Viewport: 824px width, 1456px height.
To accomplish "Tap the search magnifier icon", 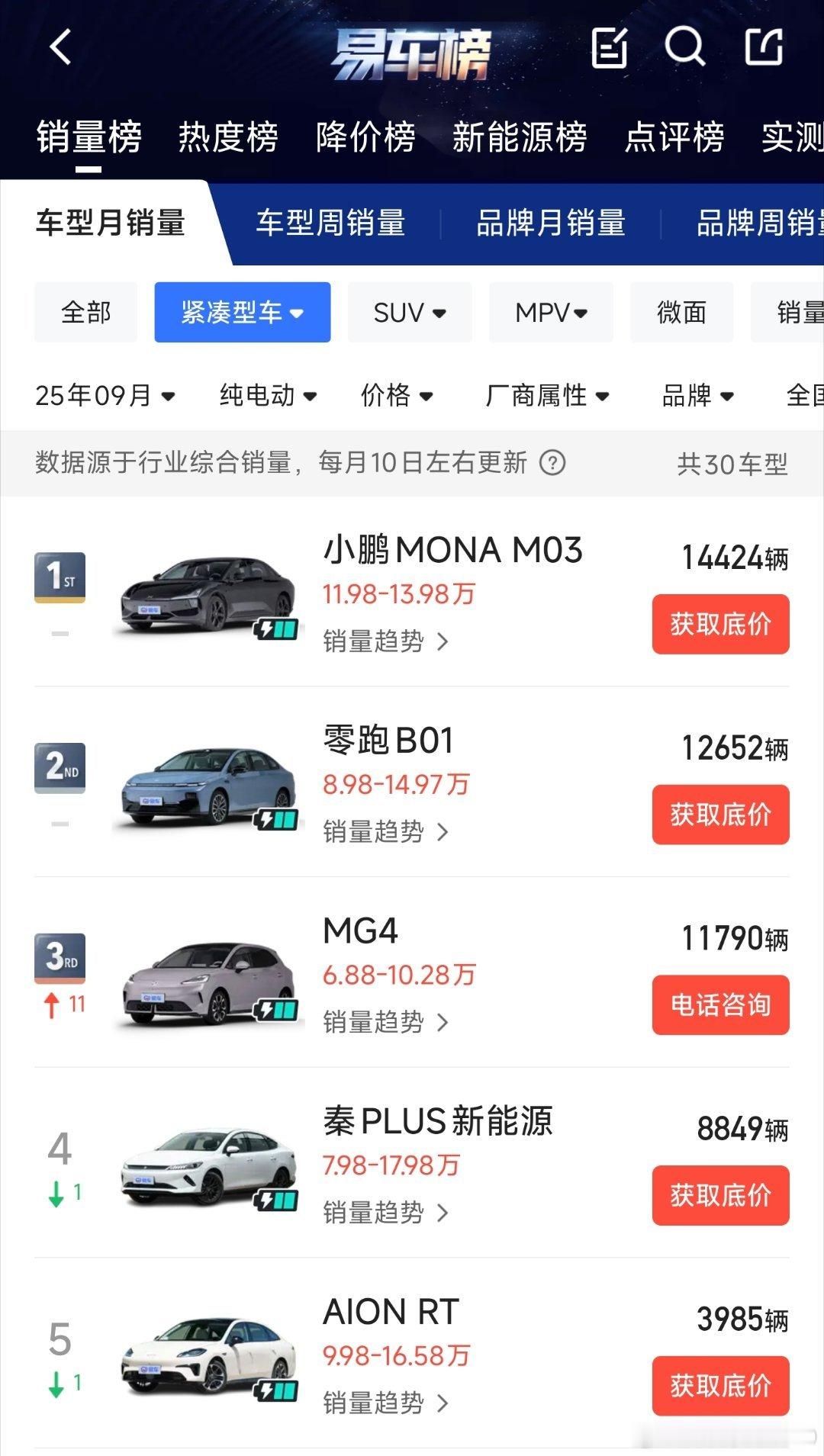I will coord(684,48).
